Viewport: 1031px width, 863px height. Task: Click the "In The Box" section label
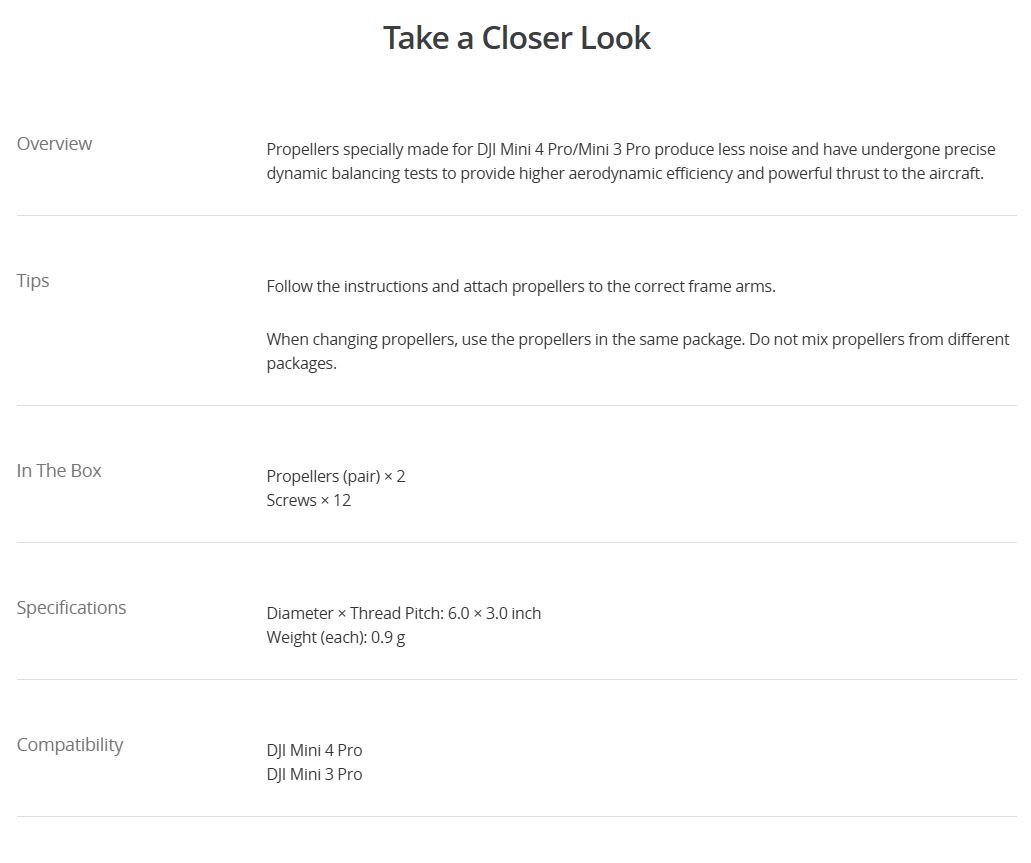point(59,471)
